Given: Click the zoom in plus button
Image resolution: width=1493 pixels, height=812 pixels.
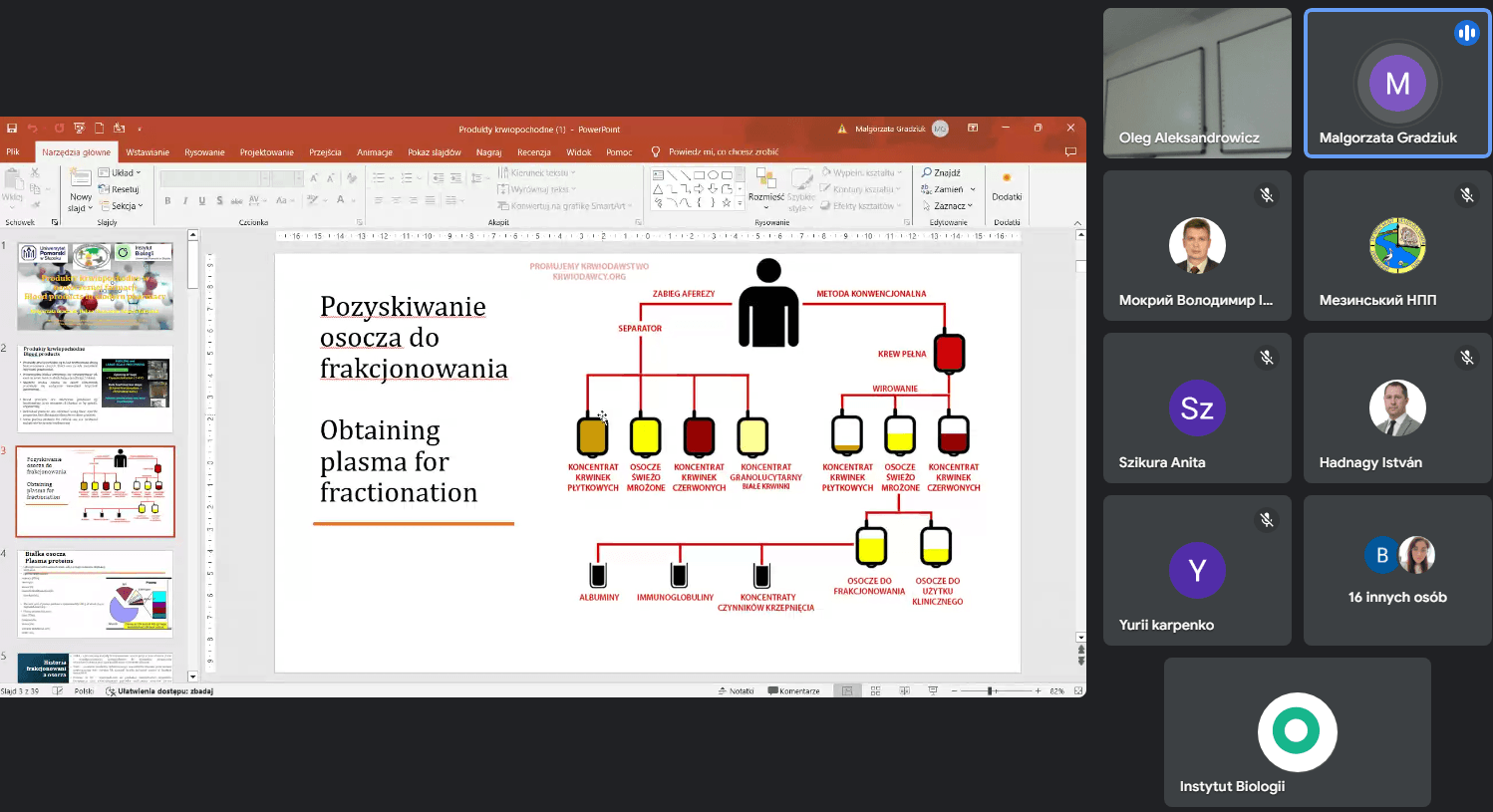Looking at the screenshot, I should point(1038,690).
